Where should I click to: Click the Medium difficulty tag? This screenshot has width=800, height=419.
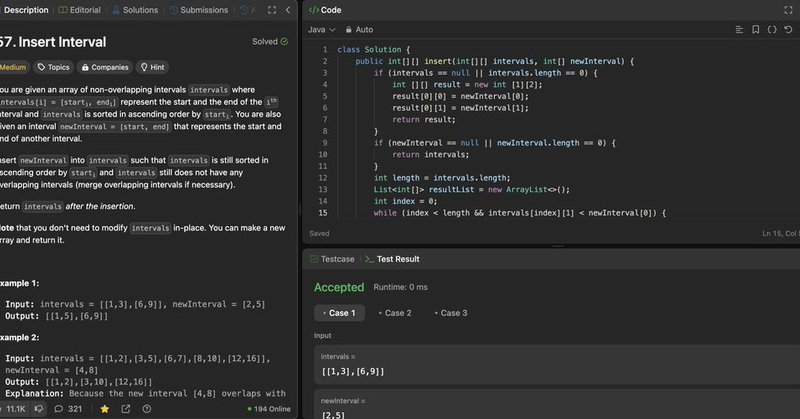tap(13, 67)
